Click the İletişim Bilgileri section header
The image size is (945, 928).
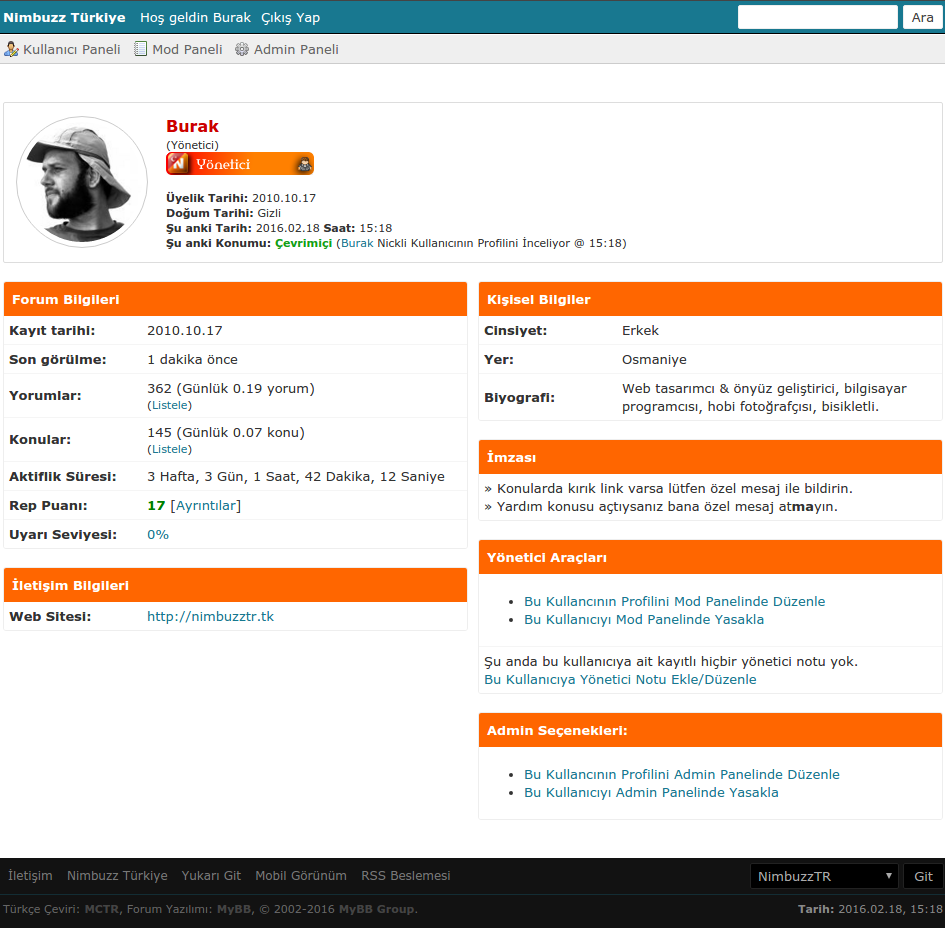tap(235, 585)
